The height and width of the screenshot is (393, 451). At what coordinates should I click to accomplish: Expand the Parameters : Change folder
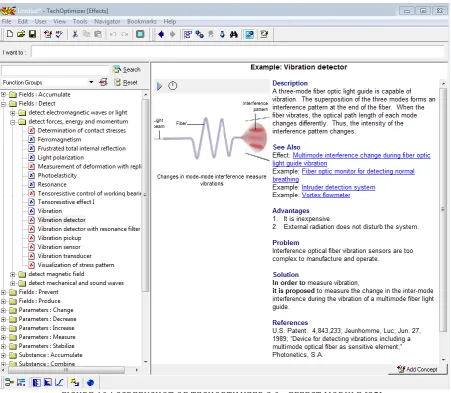[x=4, y=310]
